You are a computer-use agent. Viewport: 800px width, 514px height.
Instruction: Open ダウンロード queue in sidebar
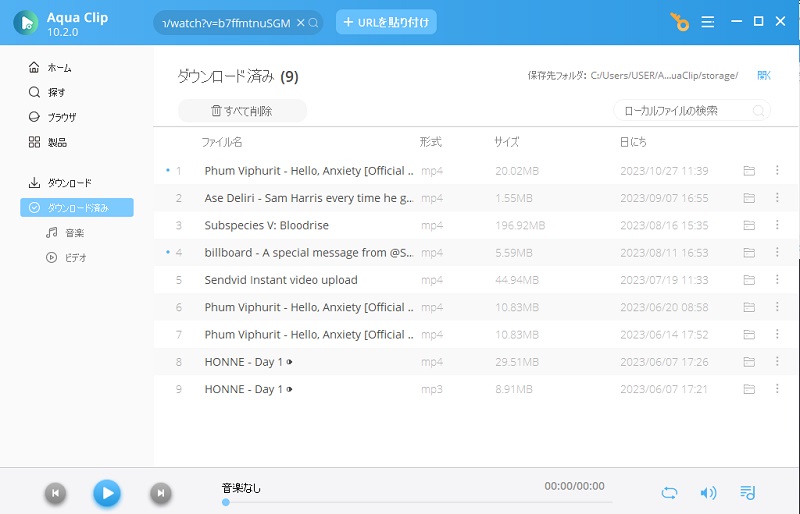click(60, 183)
